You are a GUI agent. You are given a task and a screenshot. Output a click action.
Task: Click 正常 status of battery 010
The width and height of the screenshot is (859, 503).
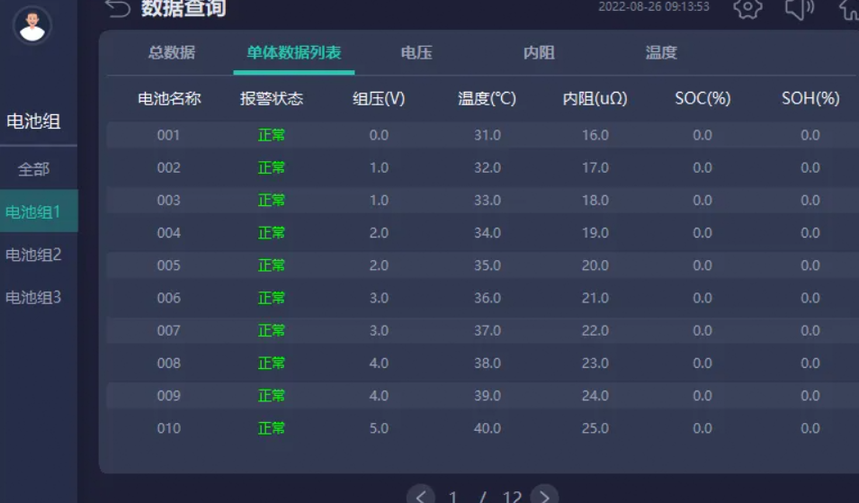click(271, 428)
